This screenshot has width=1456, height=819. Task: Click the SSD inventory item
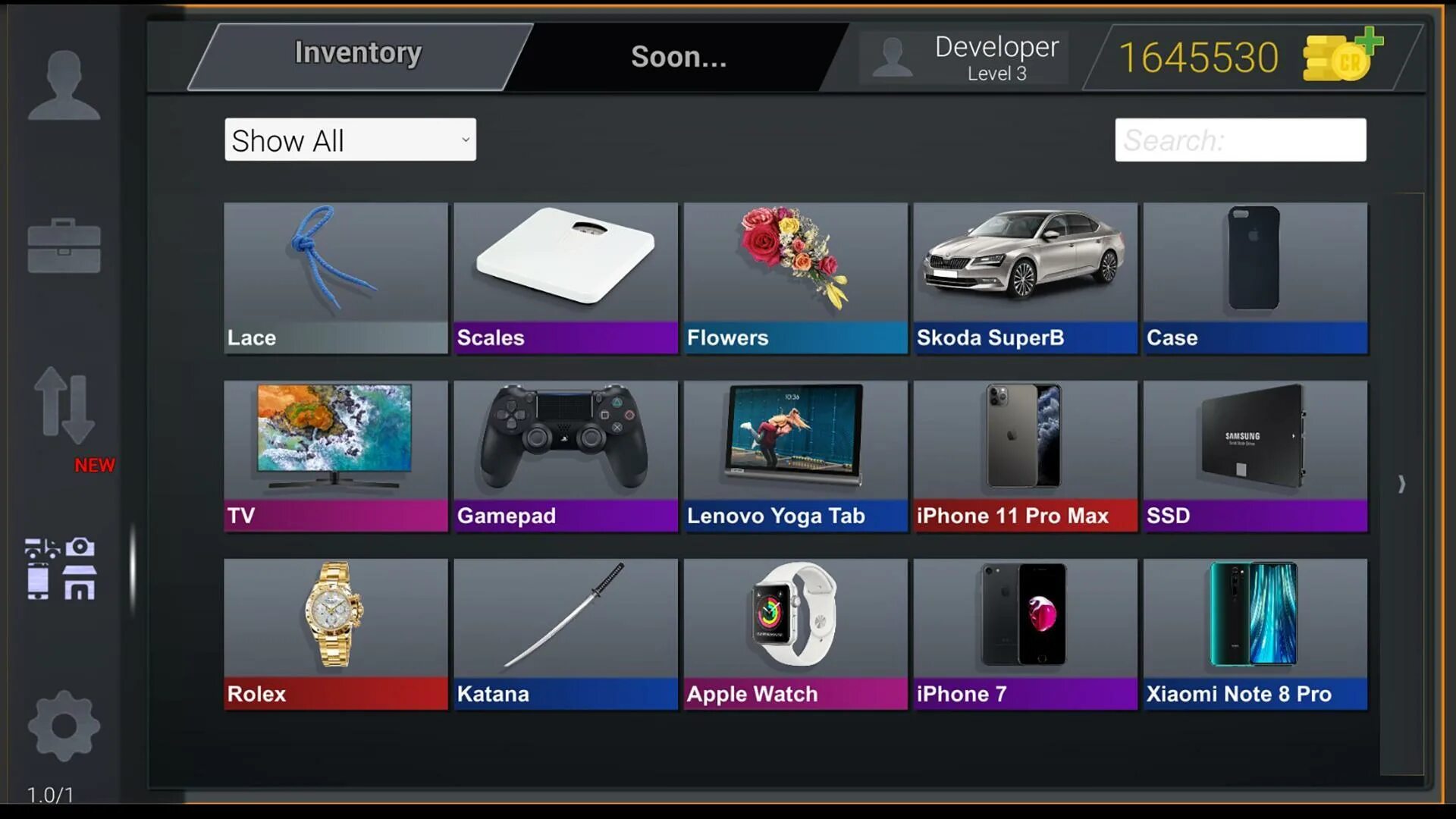point(1254,455)
